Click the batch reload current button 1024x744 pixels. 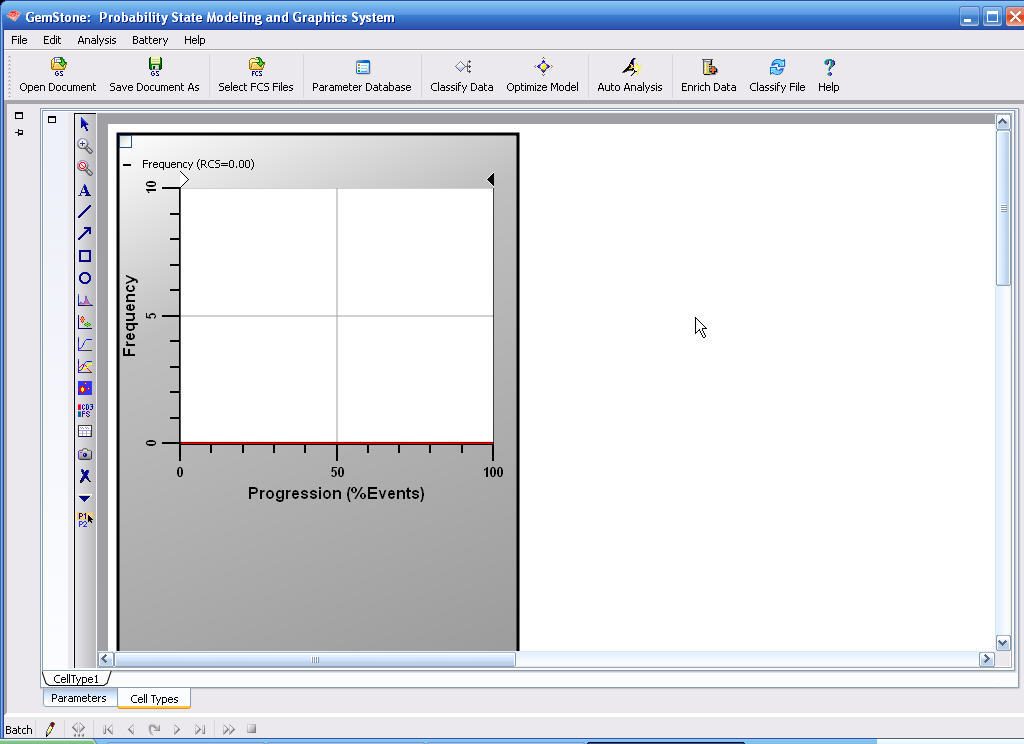pyautogui.click(x=154, y=729)
